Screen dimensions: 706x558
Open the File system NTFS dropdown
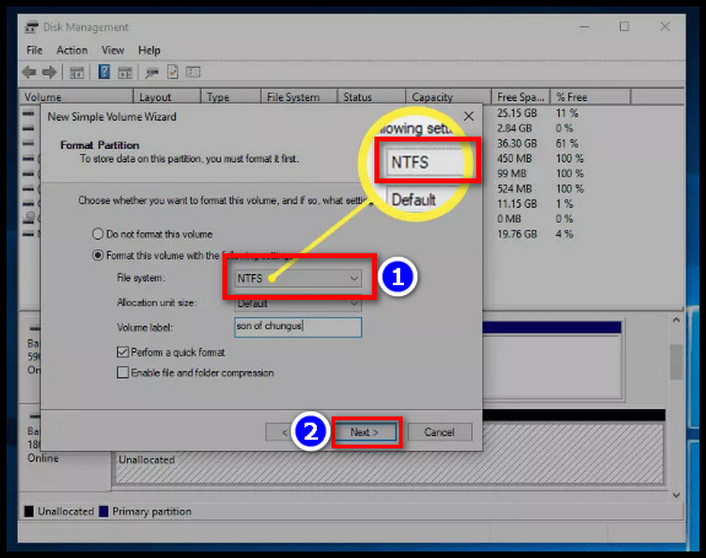click(x=298, y=278)
